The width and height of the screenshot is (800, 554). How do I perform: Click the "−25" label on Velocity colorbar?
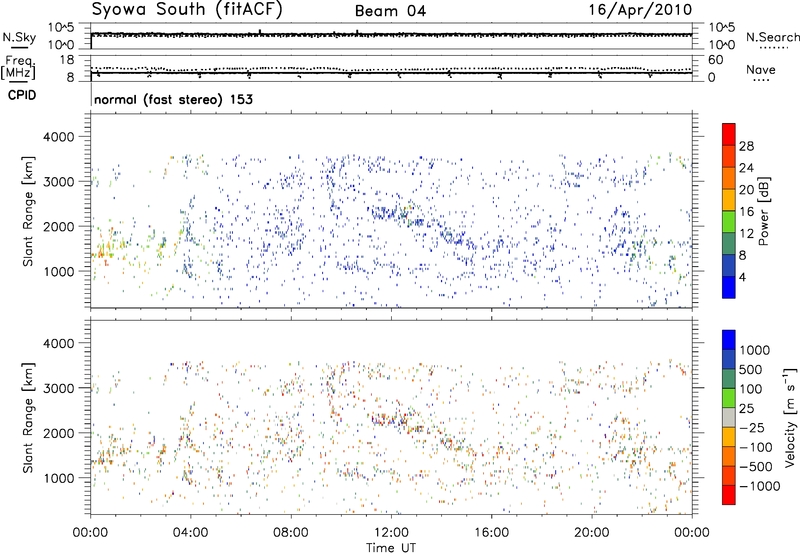pyautogui.click(x=752, y=427)
